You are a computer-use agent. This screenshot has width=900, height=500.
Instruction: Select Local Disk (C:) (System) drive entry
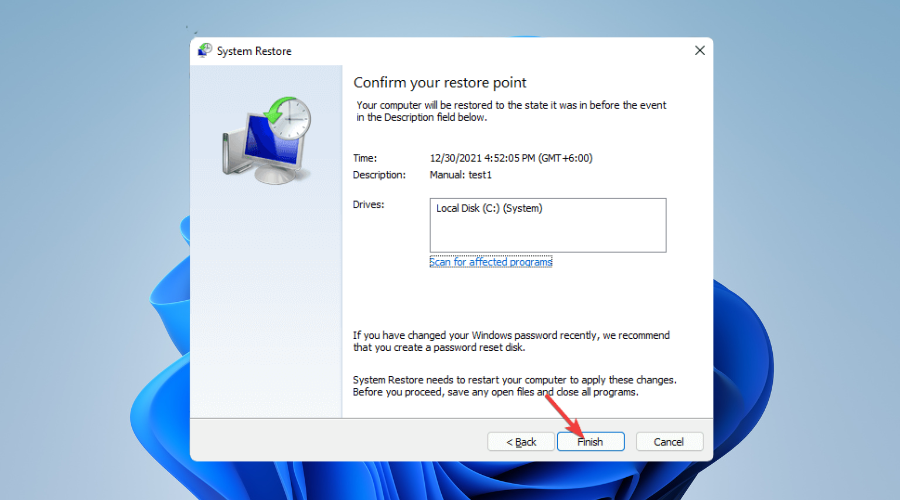[x=489, y=208]
